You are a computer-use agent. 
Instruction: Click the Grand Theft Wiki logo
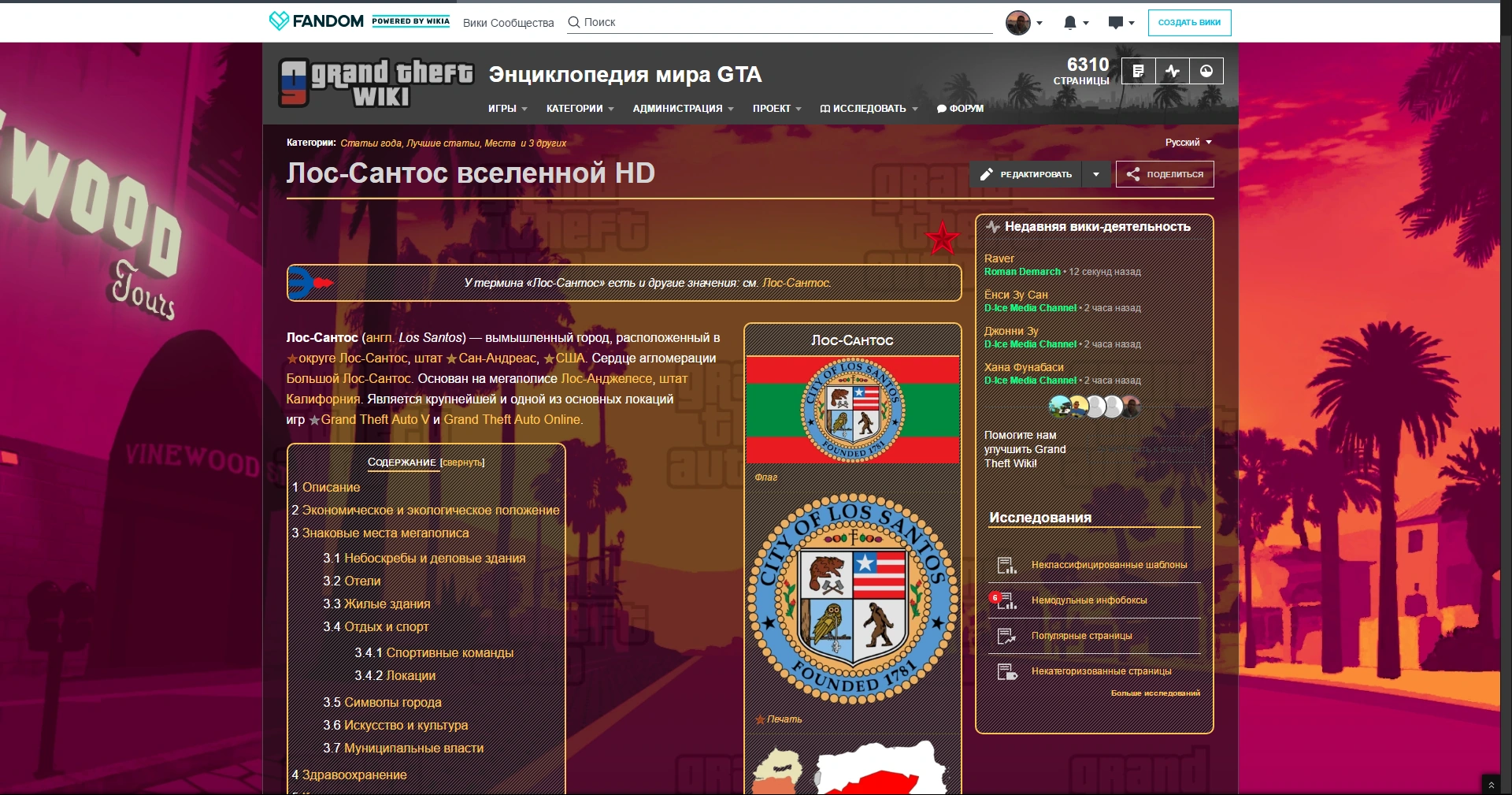coord(376,83)
